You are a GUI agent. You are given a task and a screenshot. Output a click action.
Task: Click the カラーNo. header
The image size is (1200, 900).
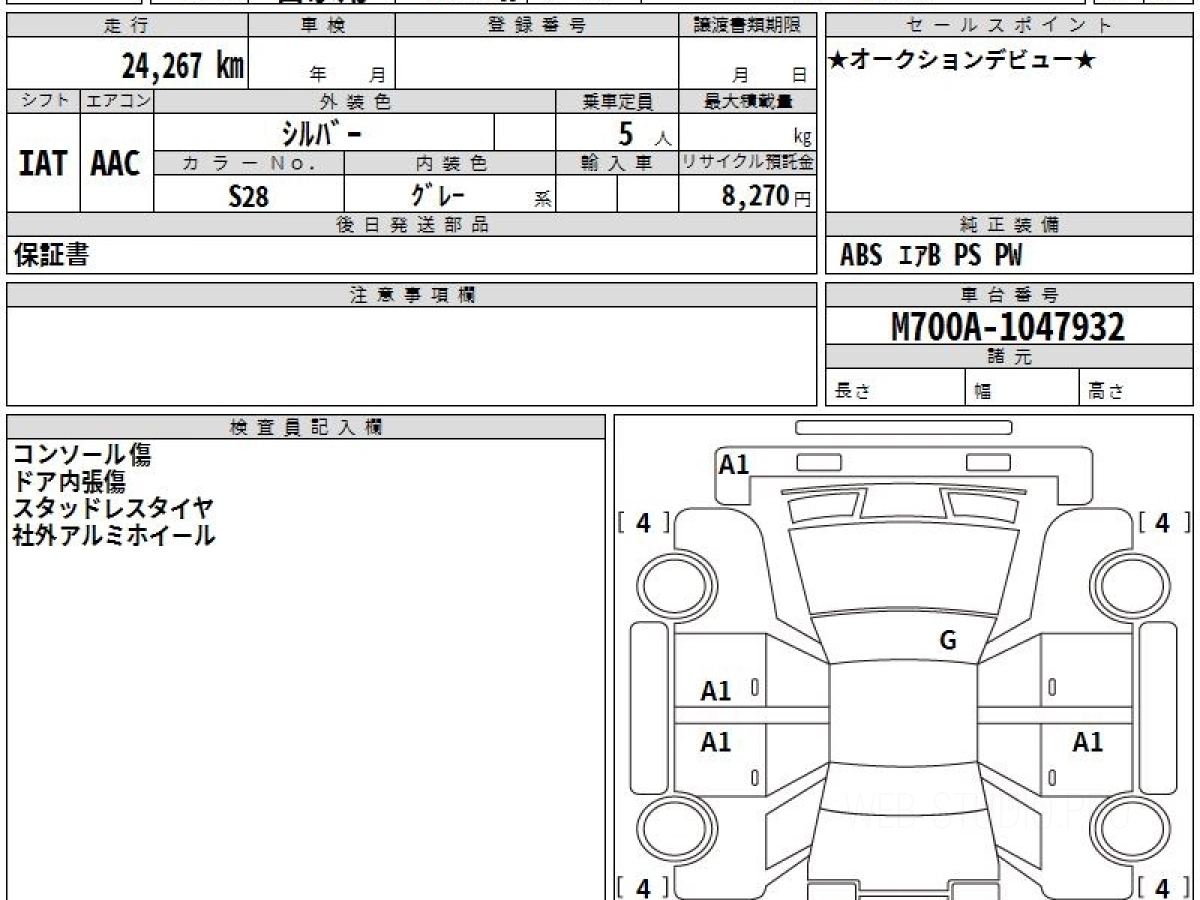point(249,163)
